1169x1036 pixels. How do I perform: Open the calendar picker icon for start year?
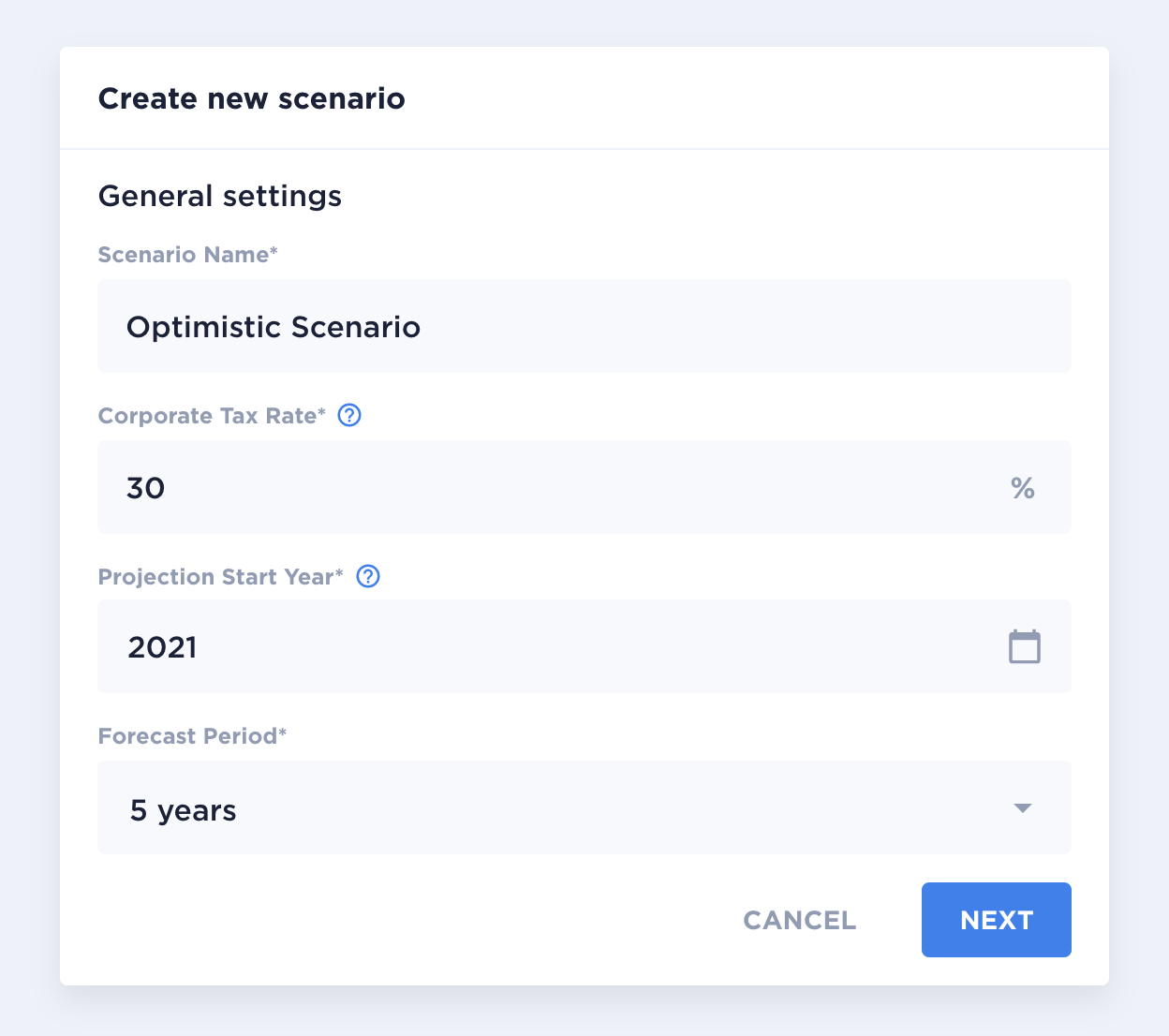click(x=1024, y=646)
